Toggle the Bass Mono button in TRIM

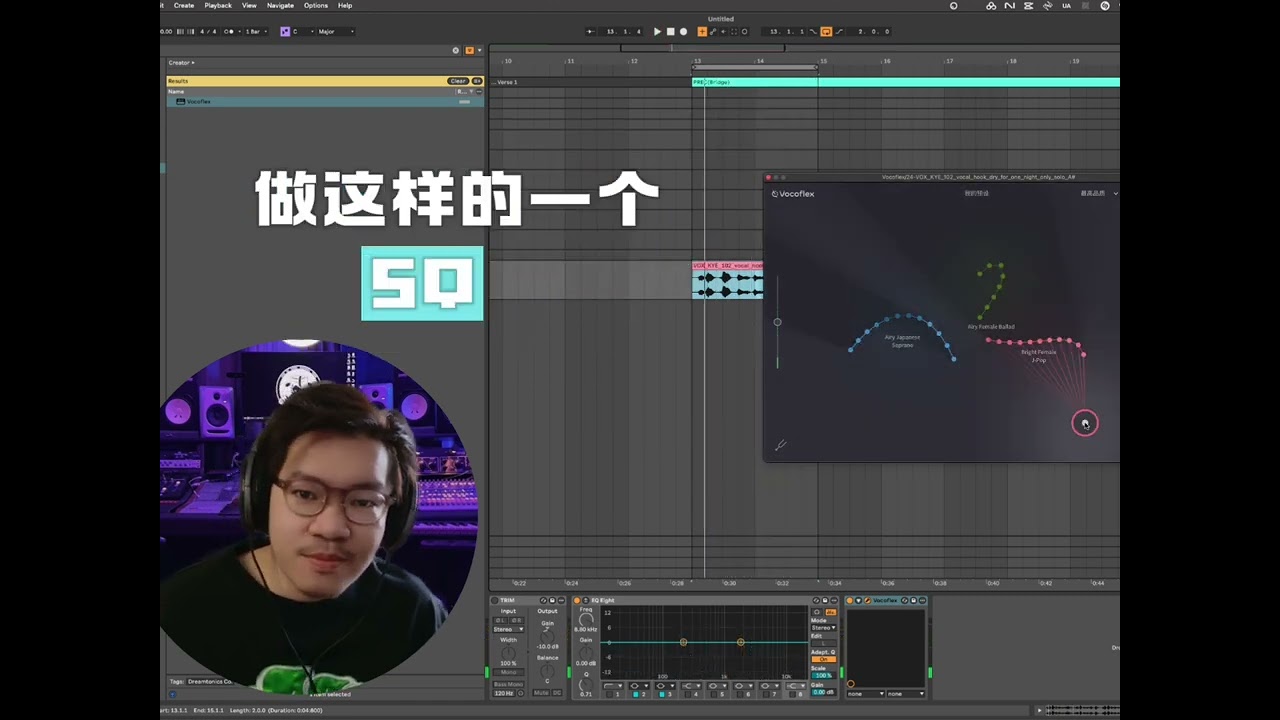(x=508, y=684)
